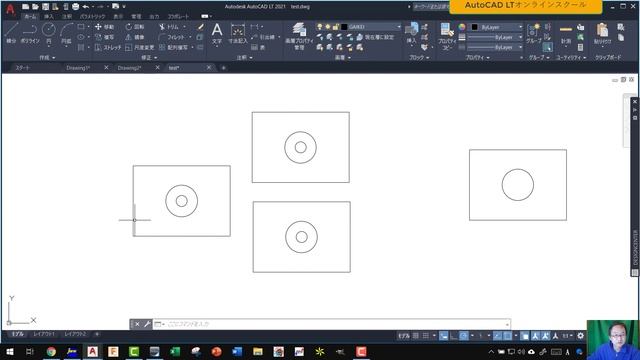Viewport: 640px width, 360px height.
Task: Click the Leader (引出線) tool
Action: tap(263, 37)
